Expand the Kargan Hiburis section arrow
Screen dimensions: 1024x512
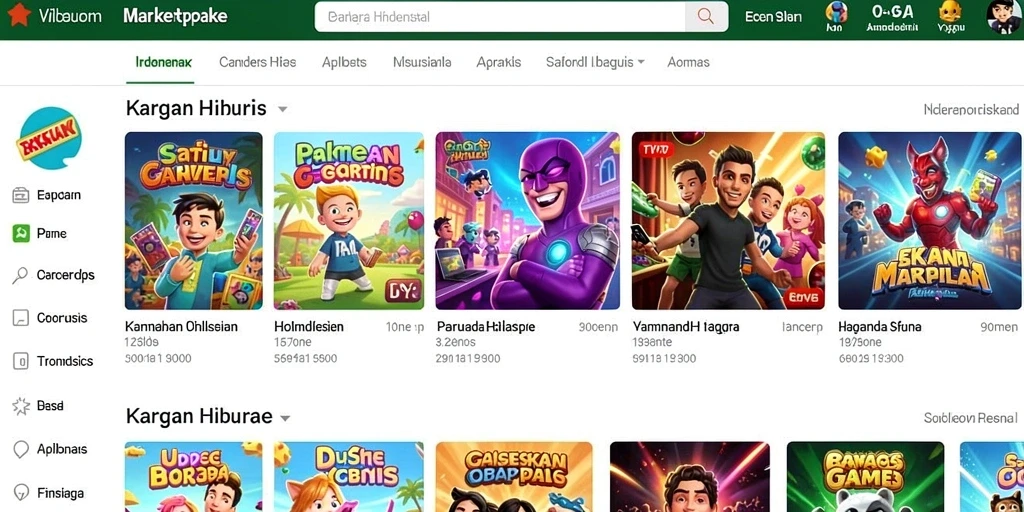coord(283,109)
